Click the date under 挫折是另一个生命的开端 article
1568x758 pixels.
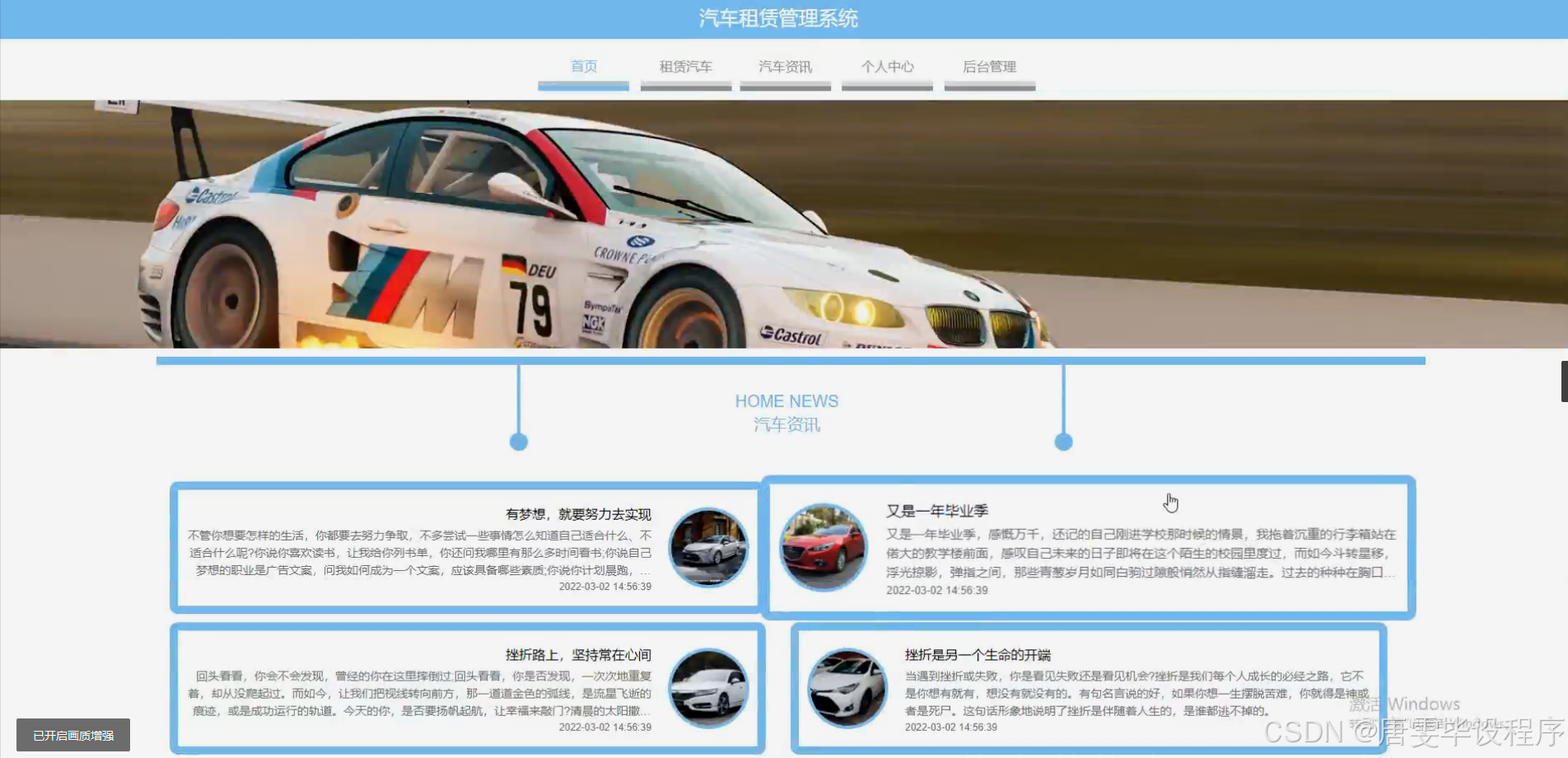(x=950, y=728)
